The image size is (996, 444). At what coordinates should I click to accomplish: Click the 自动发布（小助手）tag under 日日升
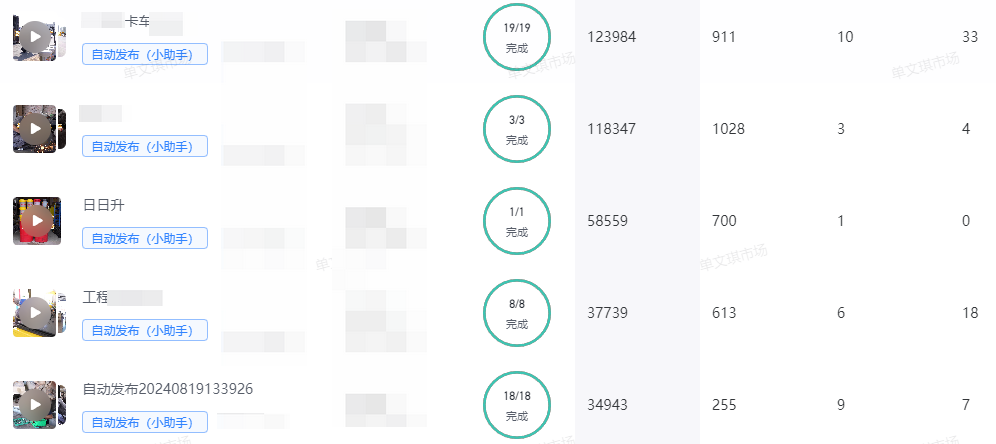(x=145, y=238)
